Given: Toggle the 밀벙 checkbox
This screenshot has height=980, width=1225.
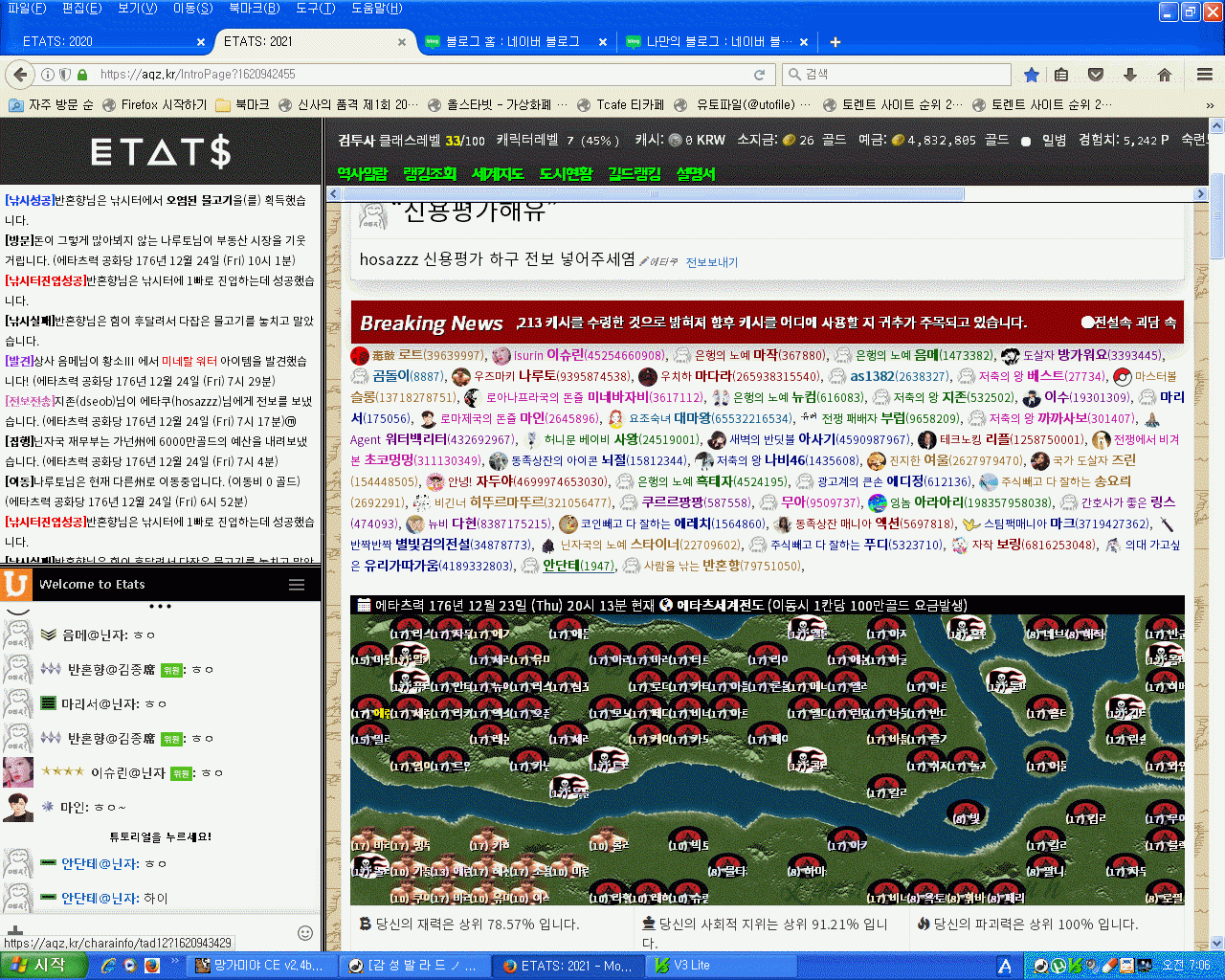Looking at the screenshot, I should pos(1026,141).
